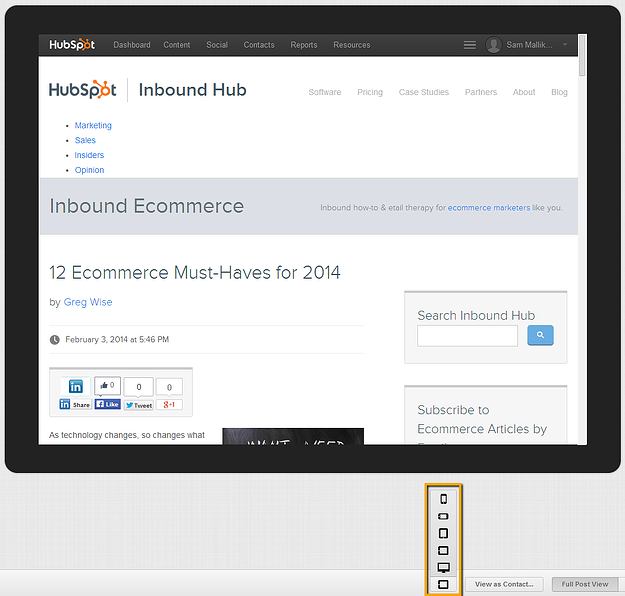Open author Greg Wise's link

[x=88, y=302]
